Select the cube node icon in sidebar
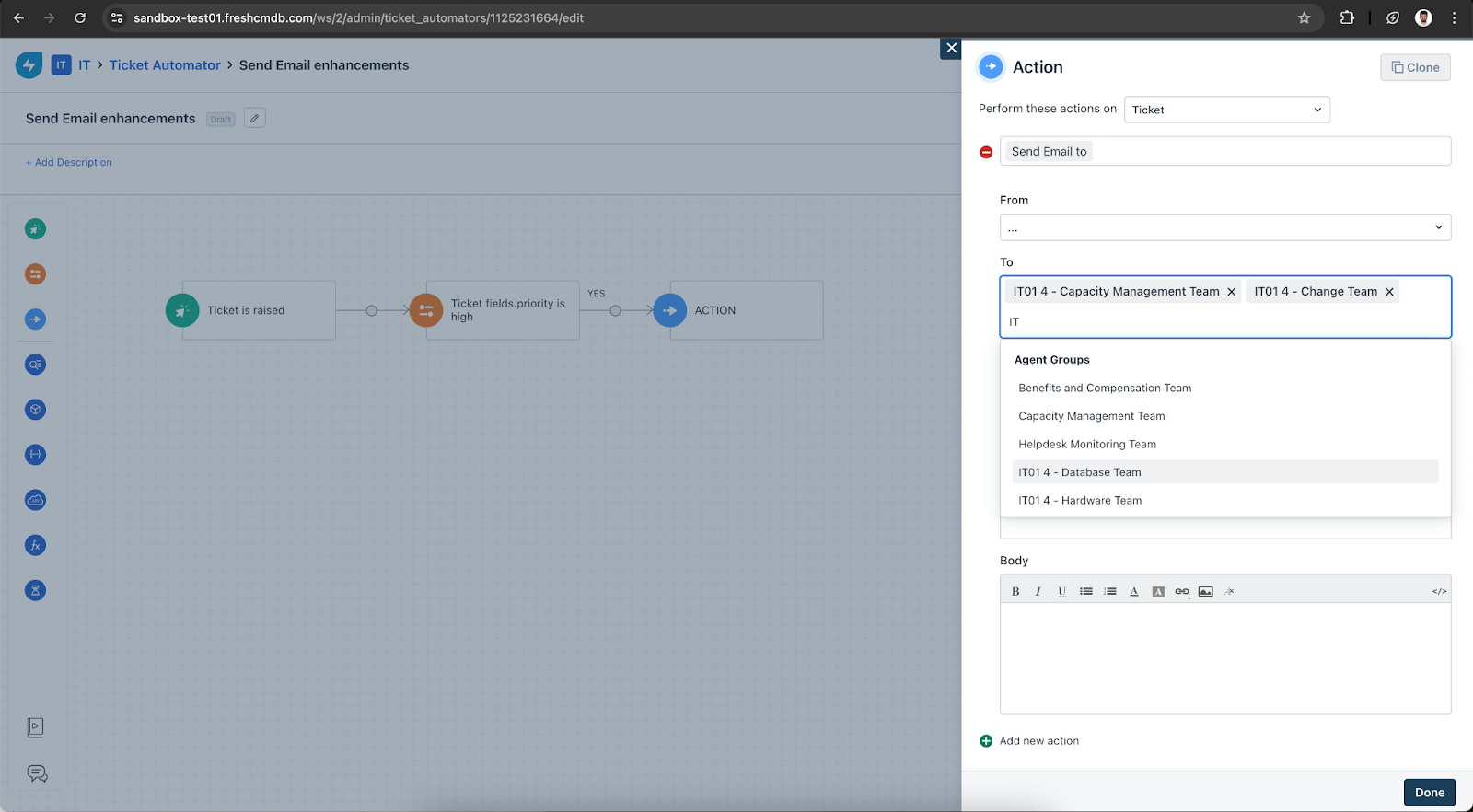Viewport: 1473px width, 812px height. 35,410
